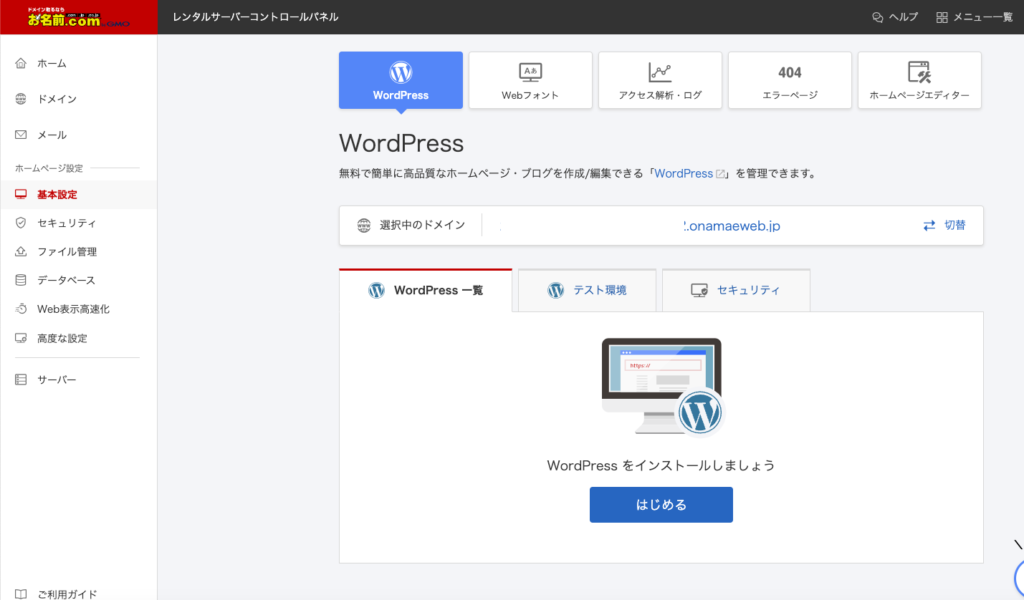The image size is (1024, 600).
Task: Click the Webフォント monitor icon
Action: [530, 72]
